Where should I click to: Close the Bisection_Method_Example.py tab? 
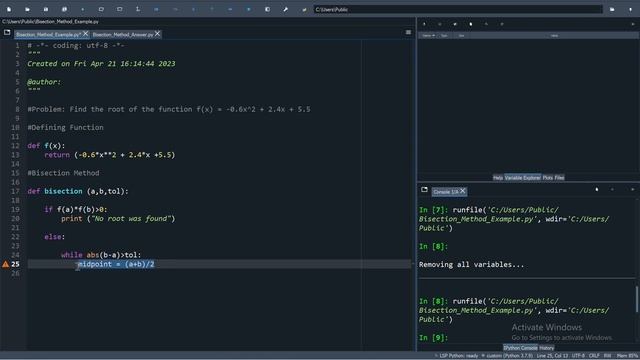pyautogui.click(x=85, y=34)
